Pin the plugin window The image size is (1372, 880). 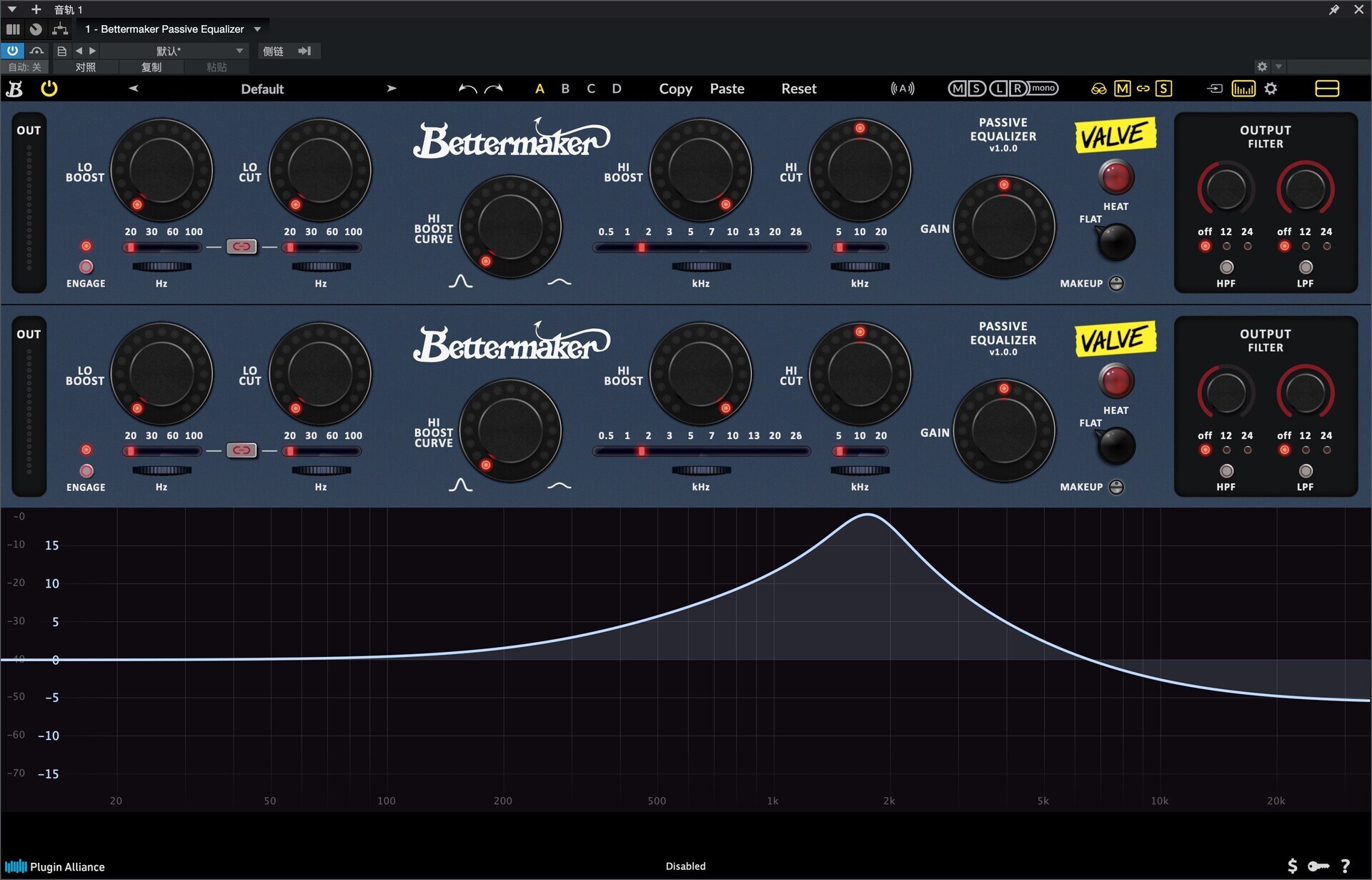[1333, 9]
